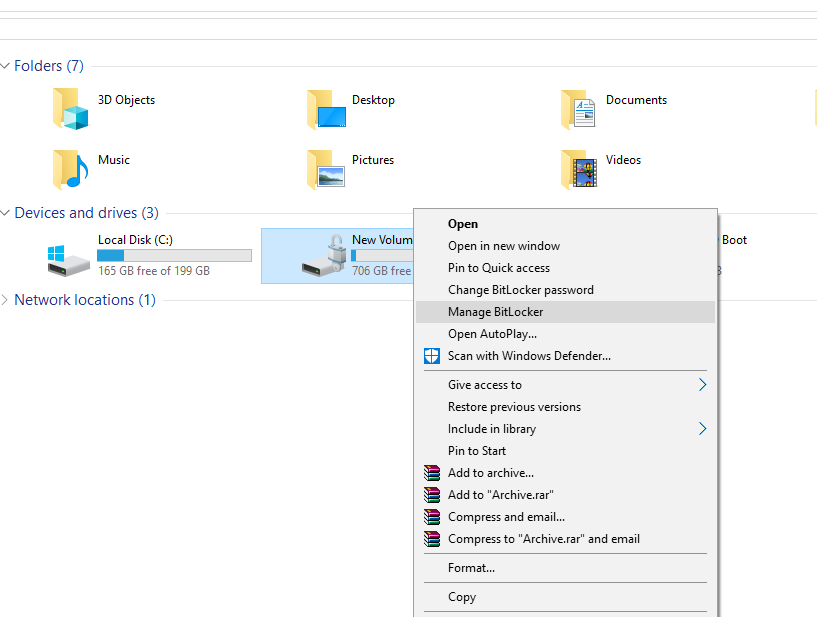This screenshot has width=817, height=617.
Task: Click the Local Disk (C:) usage bar
Action: point(174,255)
